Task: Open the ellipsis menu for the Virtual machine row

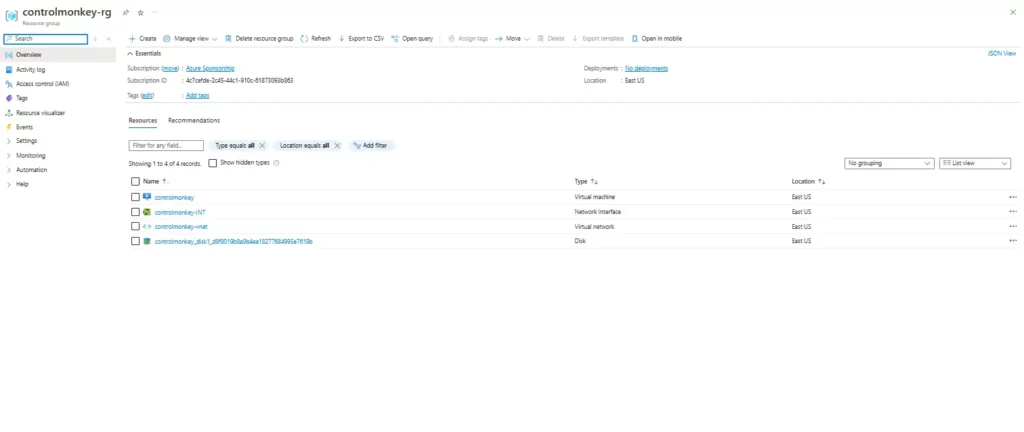Action: tap(1013, 196)
